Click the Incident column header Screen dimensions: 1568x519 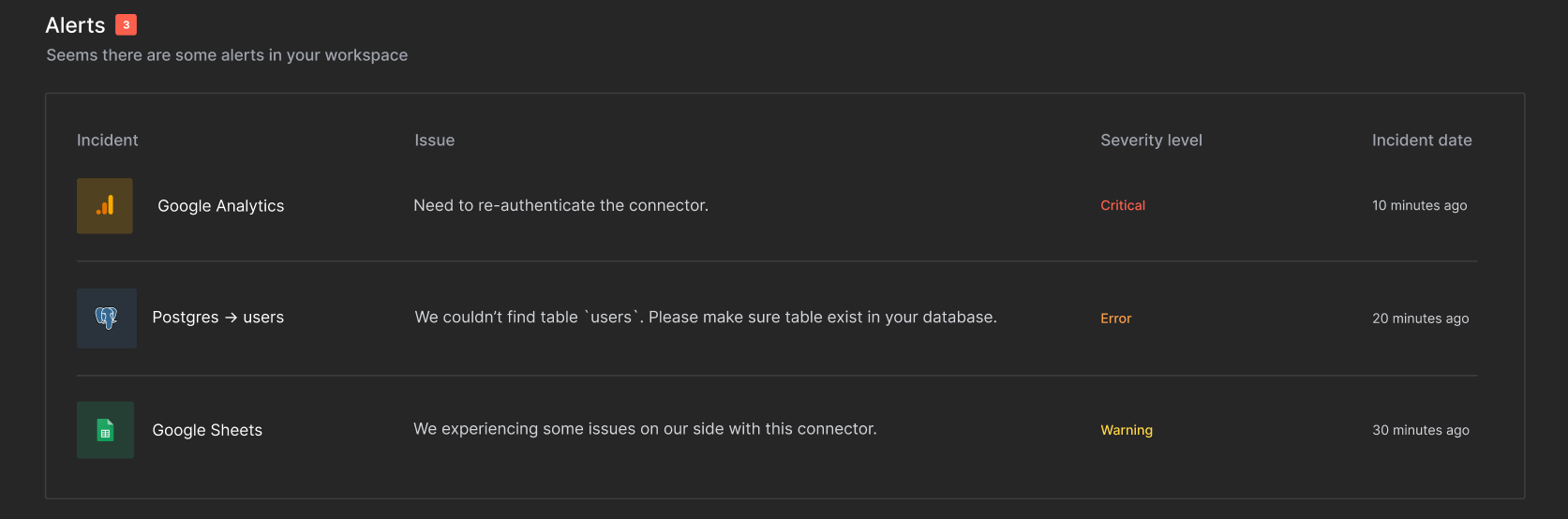coord(107,141)
